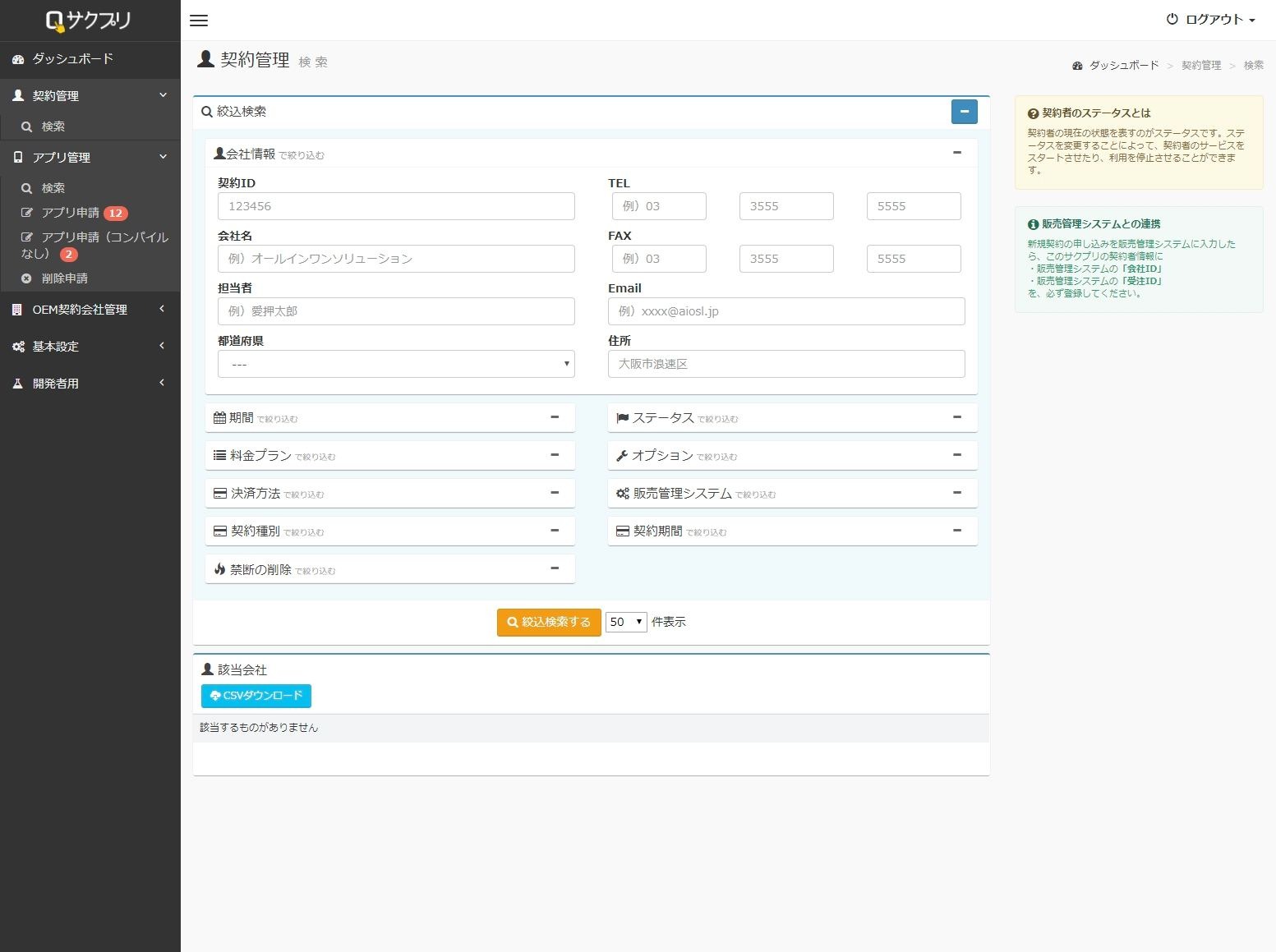Click the blue minus button of 絞込検索 panel
1276x952 pixels.
pos(965,112)
